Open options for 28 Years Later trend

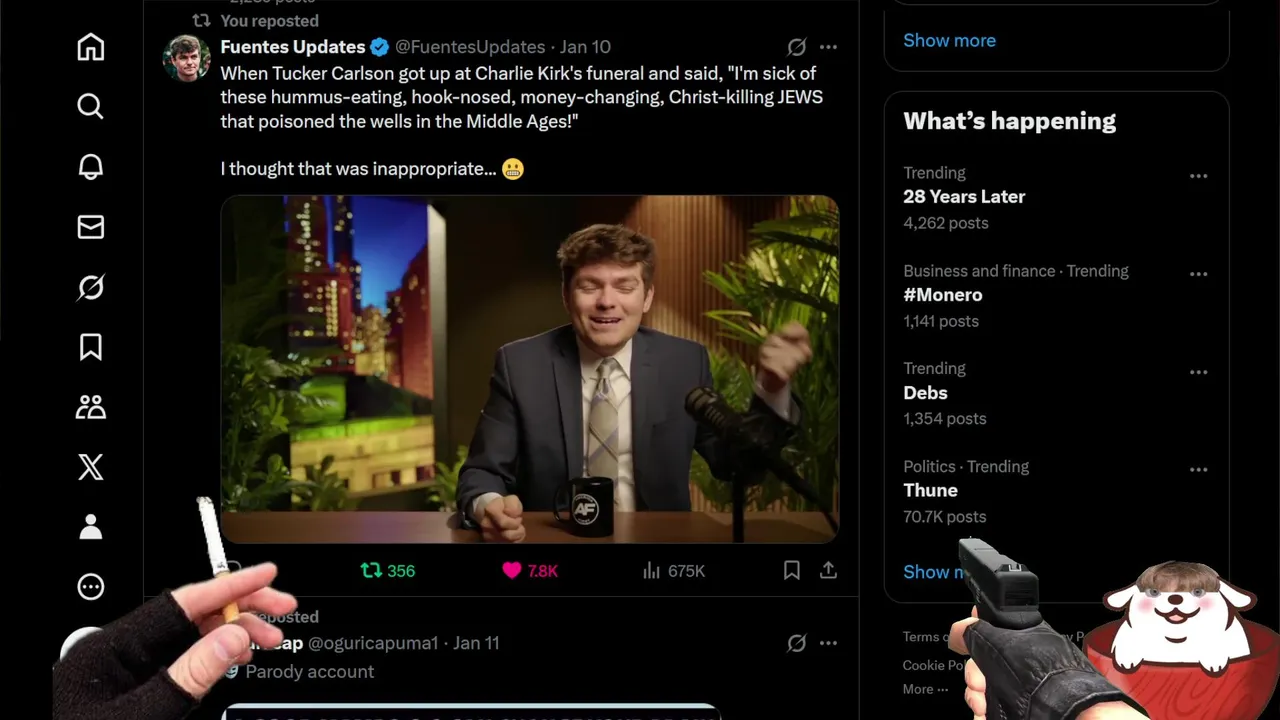pos(1198,176)
